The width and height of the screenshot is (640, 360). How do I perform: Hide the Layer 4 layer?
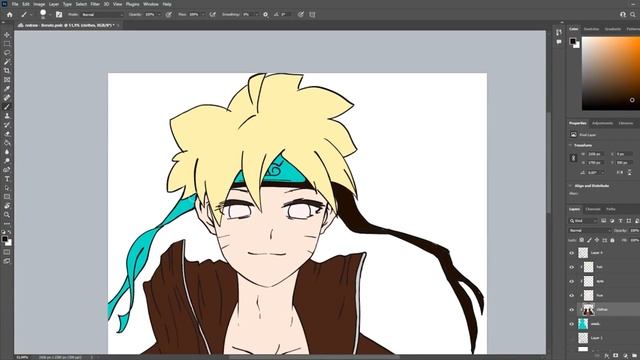click(x=571, y=253)
